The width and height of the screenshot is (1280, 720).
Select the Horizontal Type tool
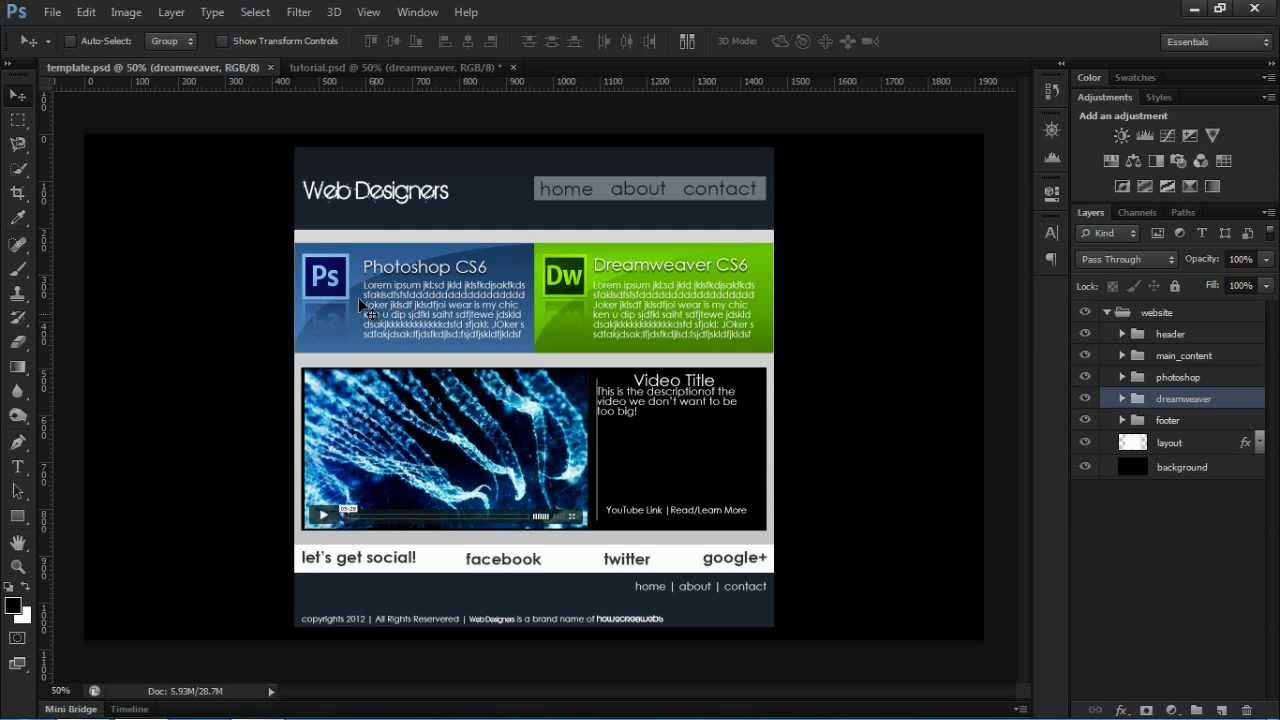click(x=18, y=467)
